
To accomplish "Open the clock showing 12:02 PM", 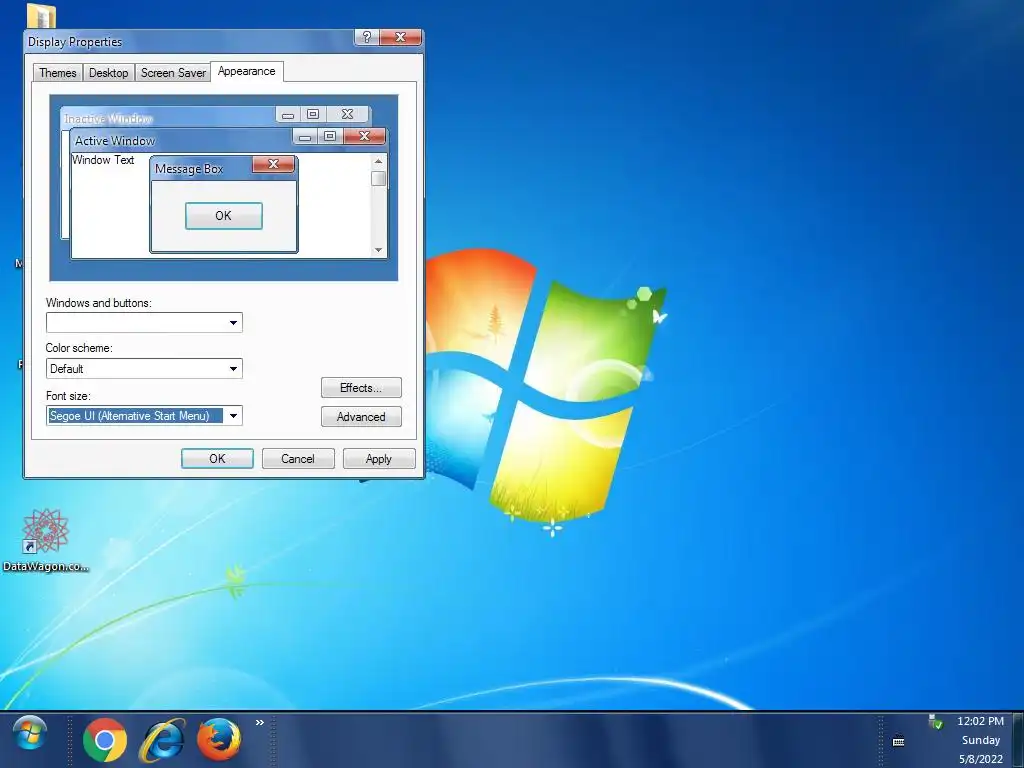I will [980, 721].
